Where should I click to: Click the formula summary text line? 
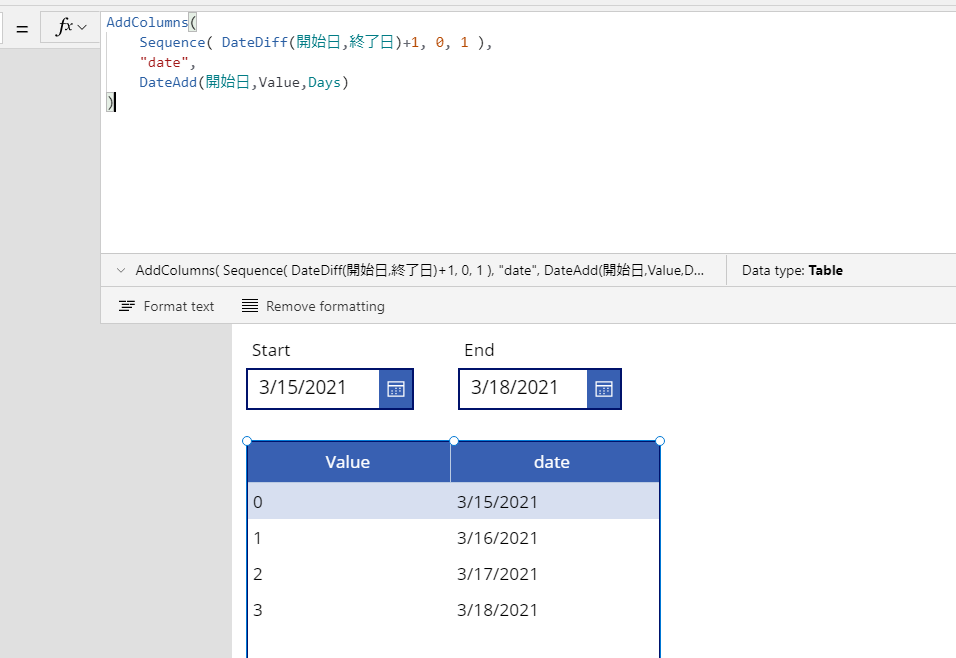point(419,270)
